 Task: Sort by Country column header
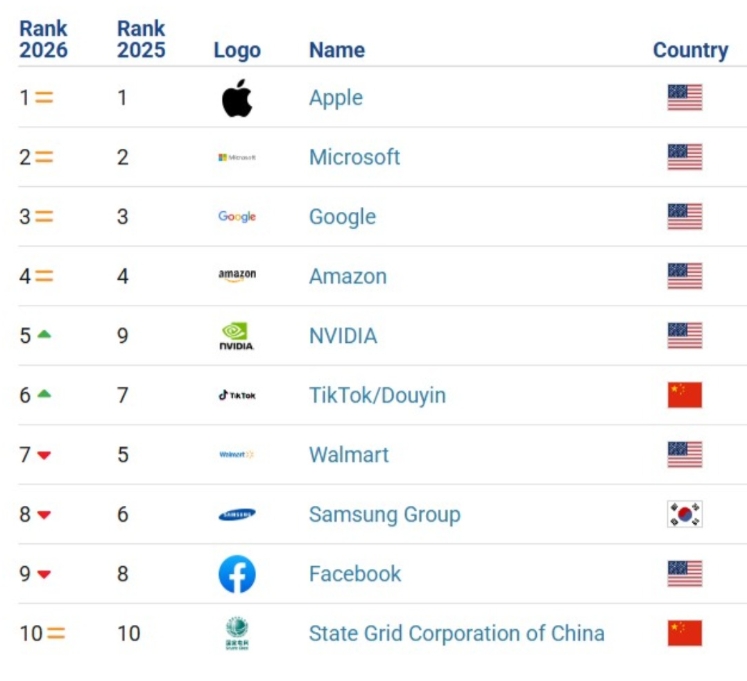point(690,50)
